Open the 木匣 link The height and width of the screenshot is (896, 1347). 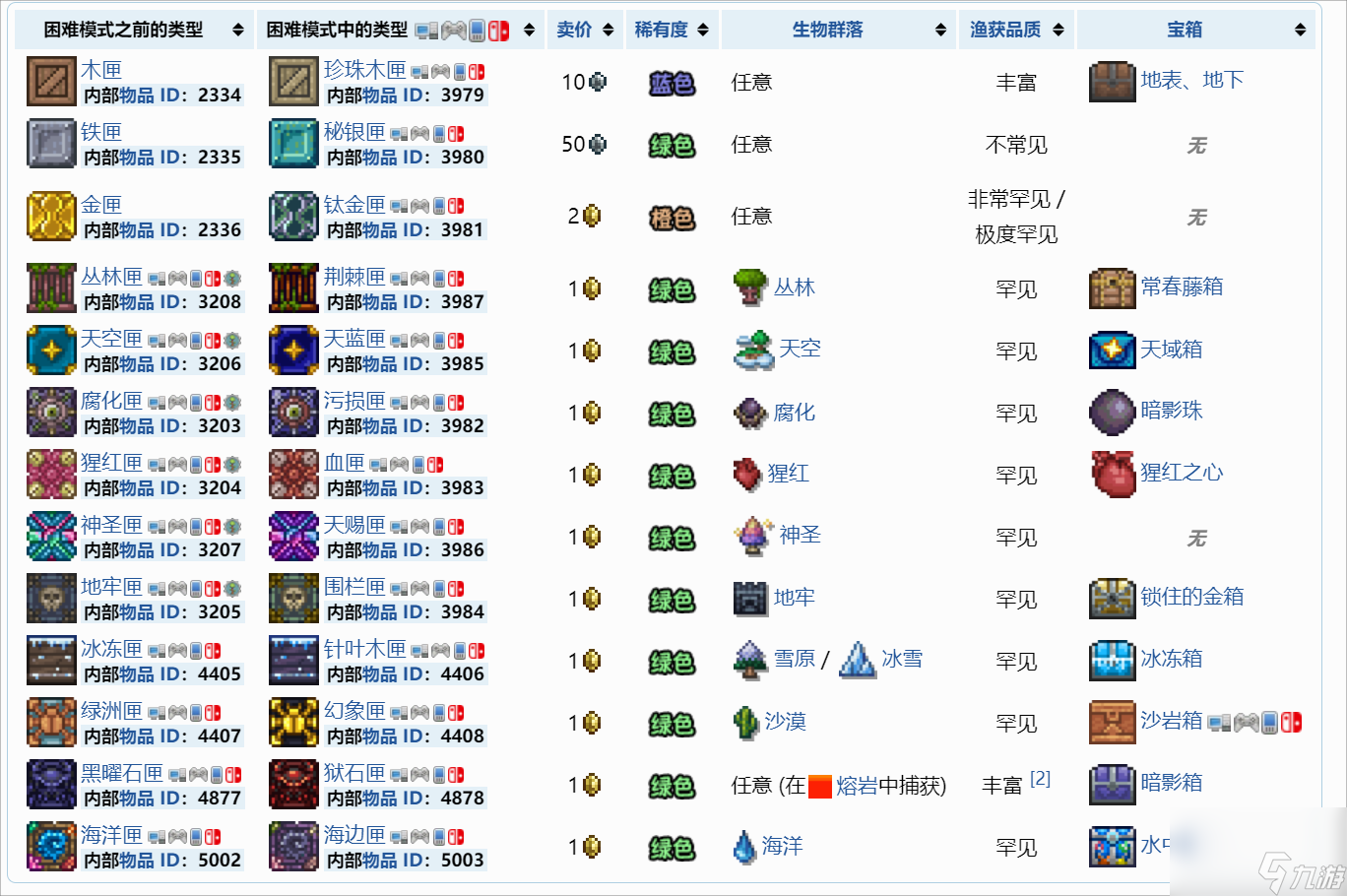coord(101,70)
